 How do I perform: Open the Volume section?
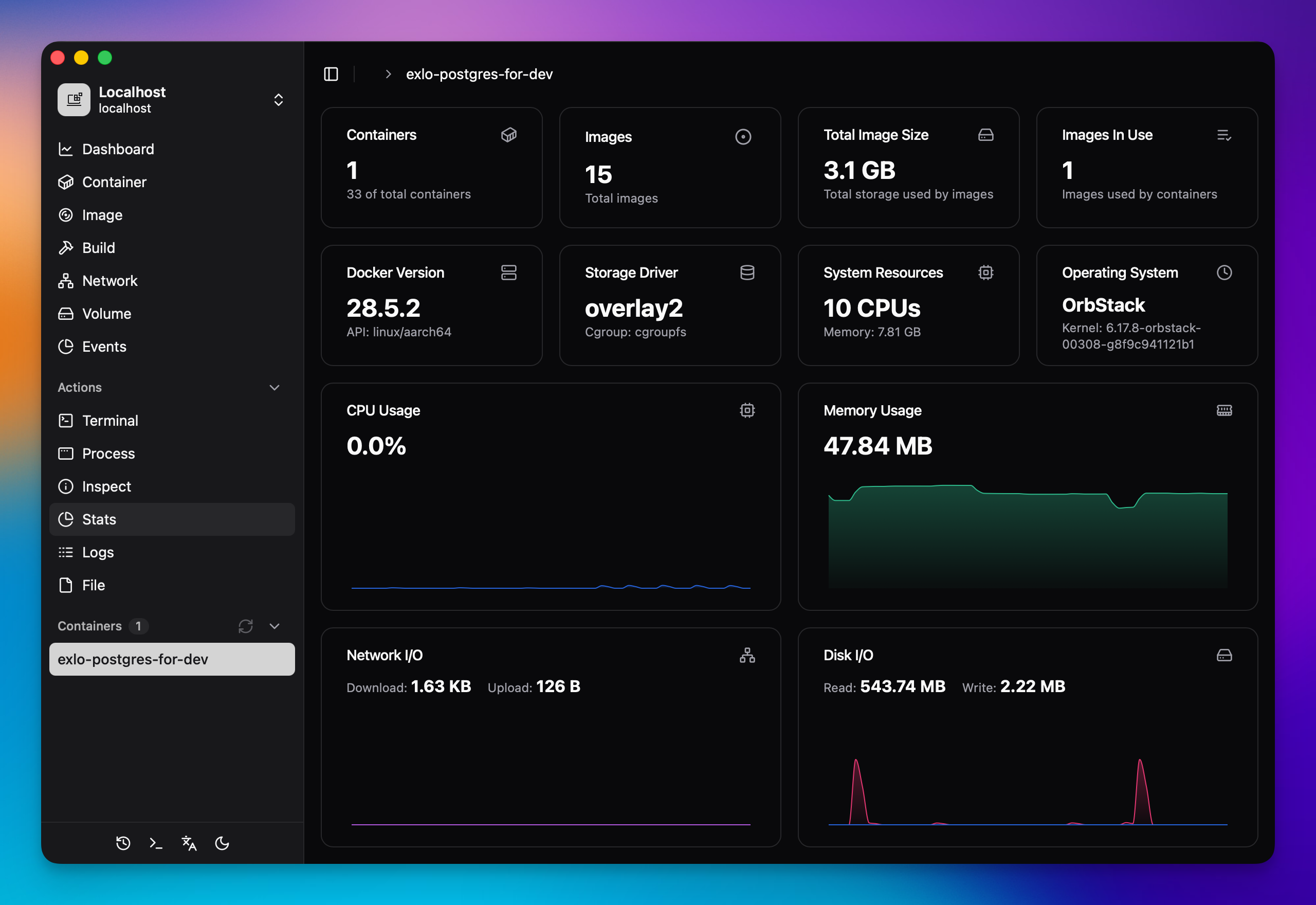point(105,314)
